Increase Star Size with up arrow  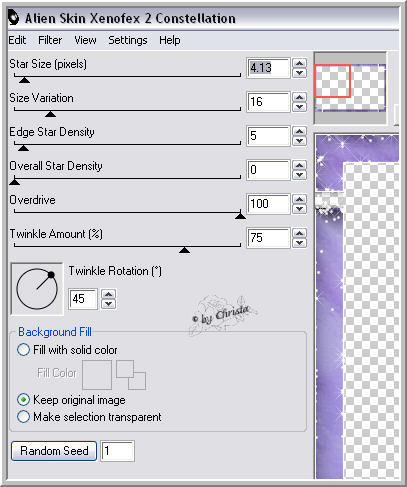pyautogui.click(x=299, y=63)
